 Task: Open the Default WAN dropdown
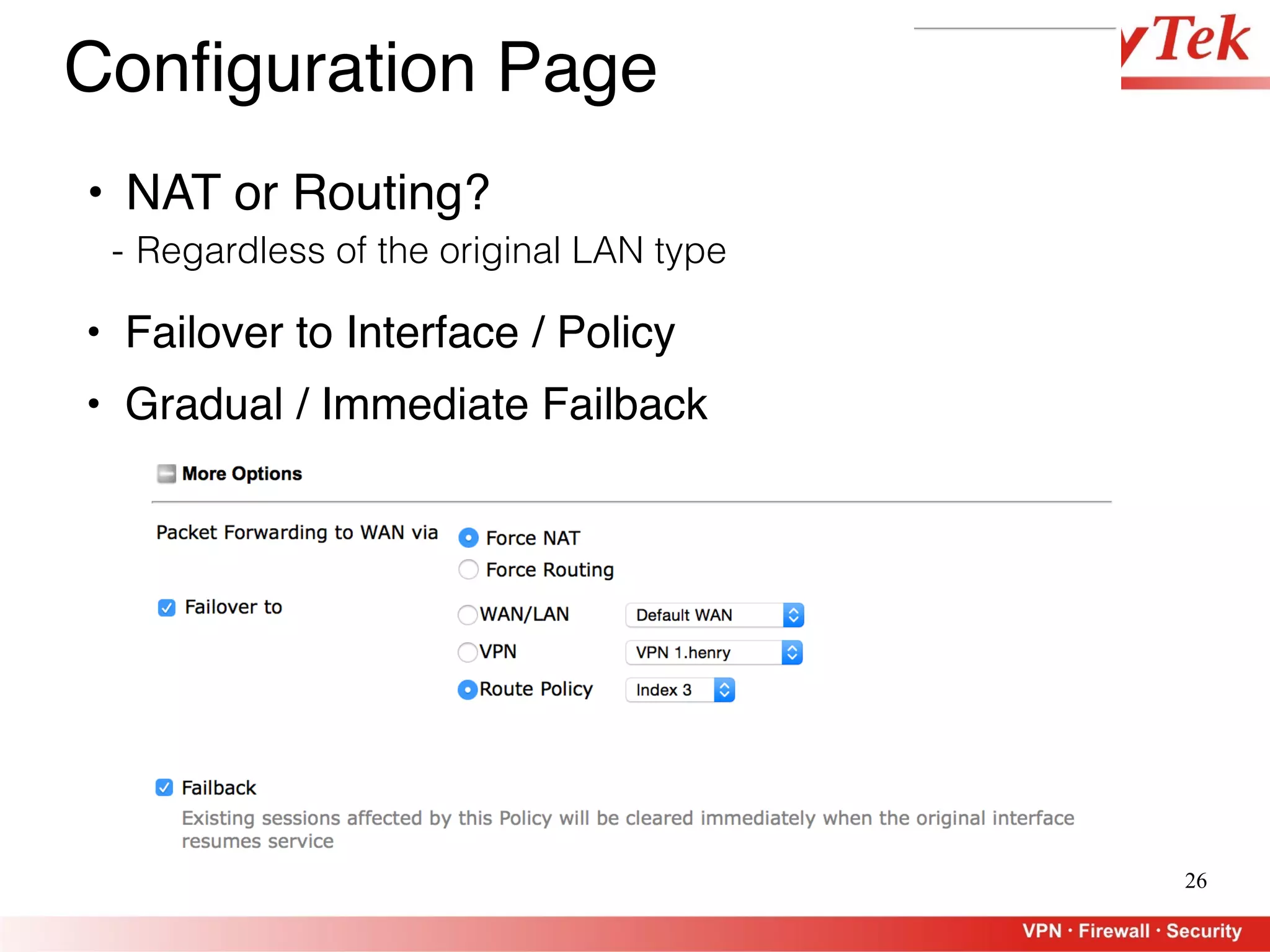pos(715,615)
